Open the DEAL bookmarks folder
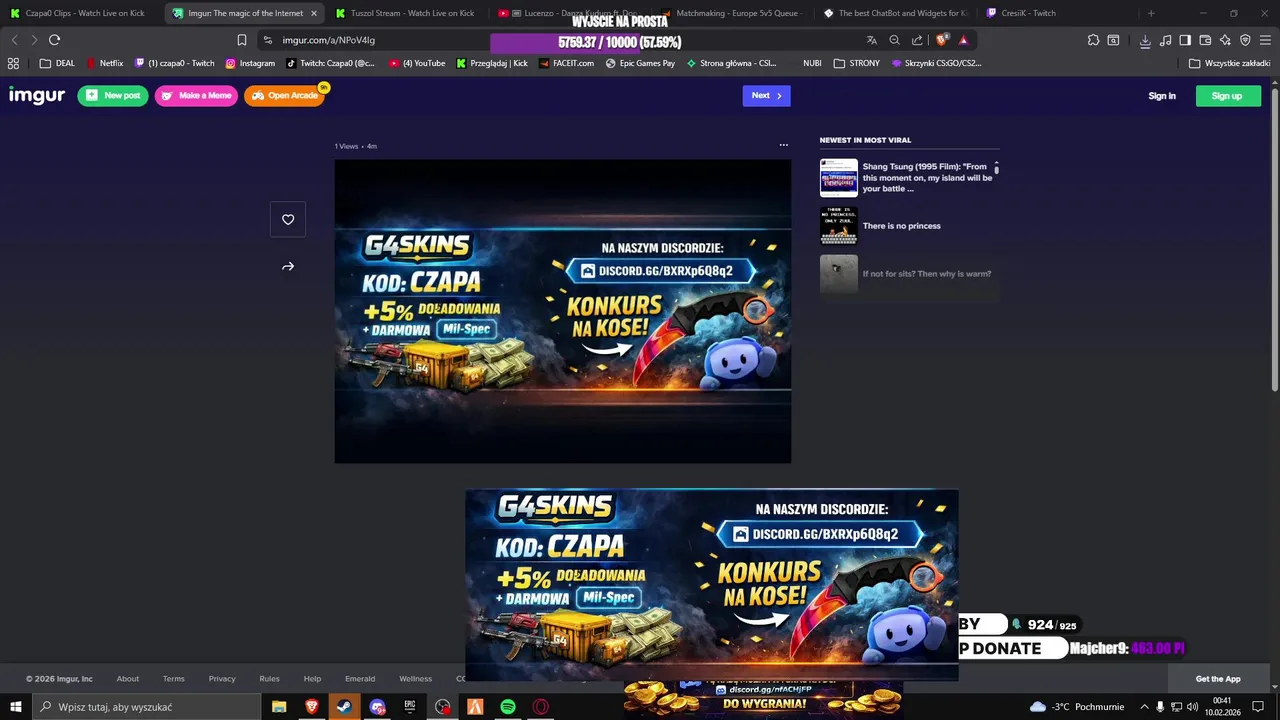1280x720 pixels. point(57,63)
